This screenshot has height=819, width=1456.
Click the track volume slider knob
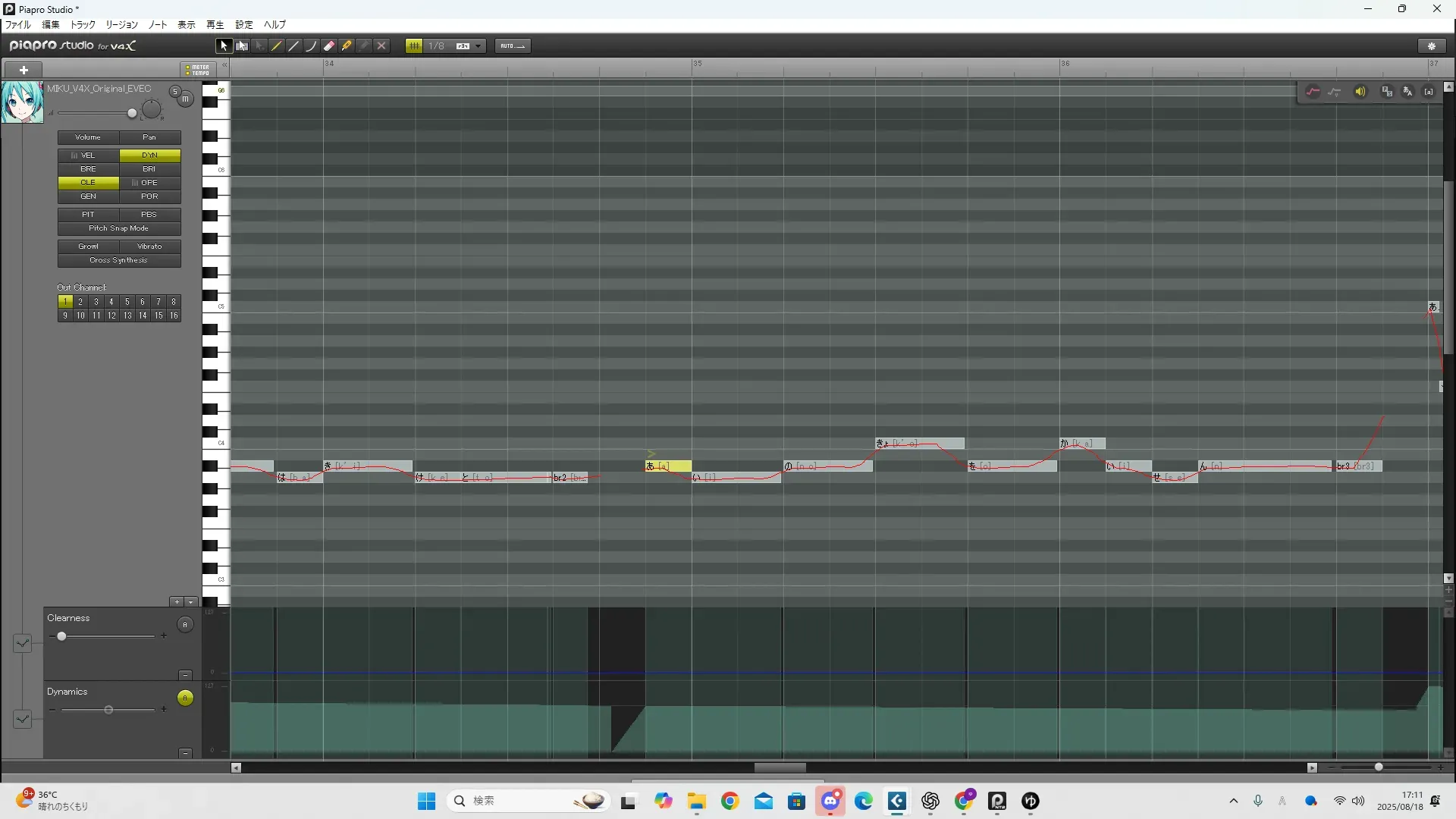(x=132, y=114)
